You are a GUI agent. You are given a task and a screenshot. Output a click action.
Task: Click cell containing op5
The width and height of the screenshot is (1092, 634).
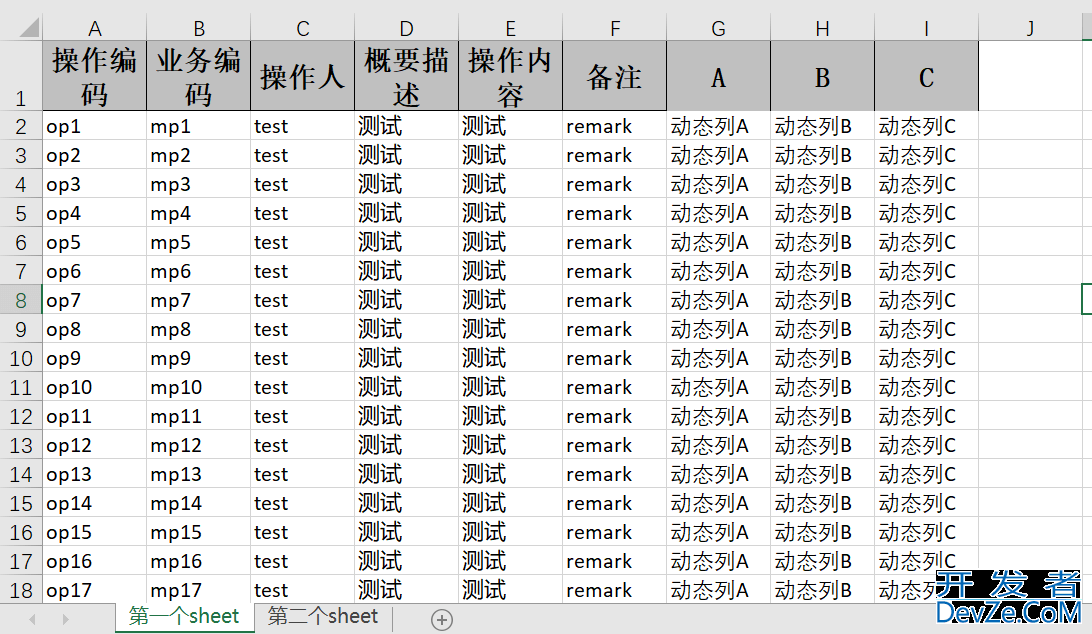pyautogui.click(x=95, y=242)
